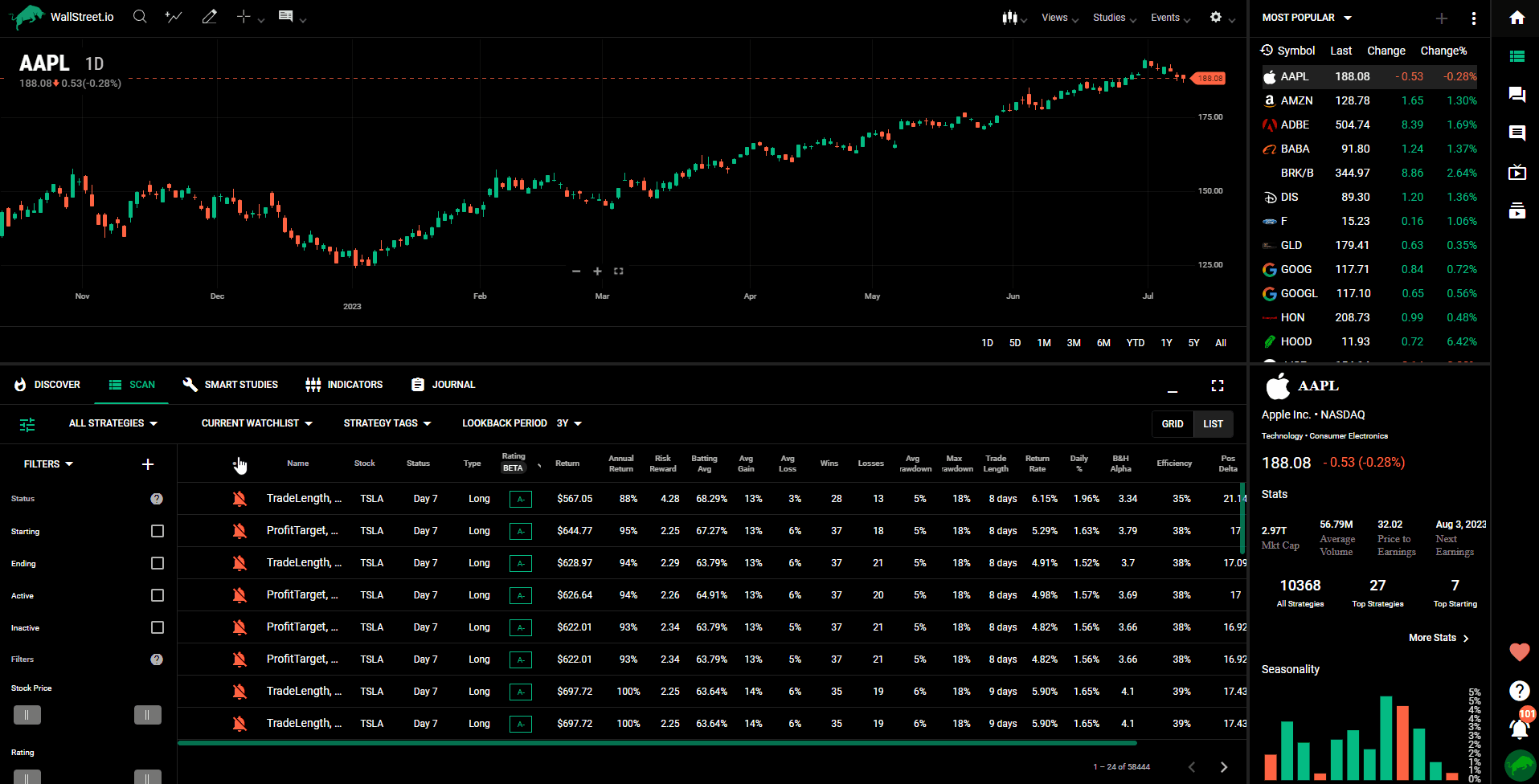The height and width of the screenshot is (784, 1539).
Task: Open INDICATORS tab
Action: (x=344, y=385)
